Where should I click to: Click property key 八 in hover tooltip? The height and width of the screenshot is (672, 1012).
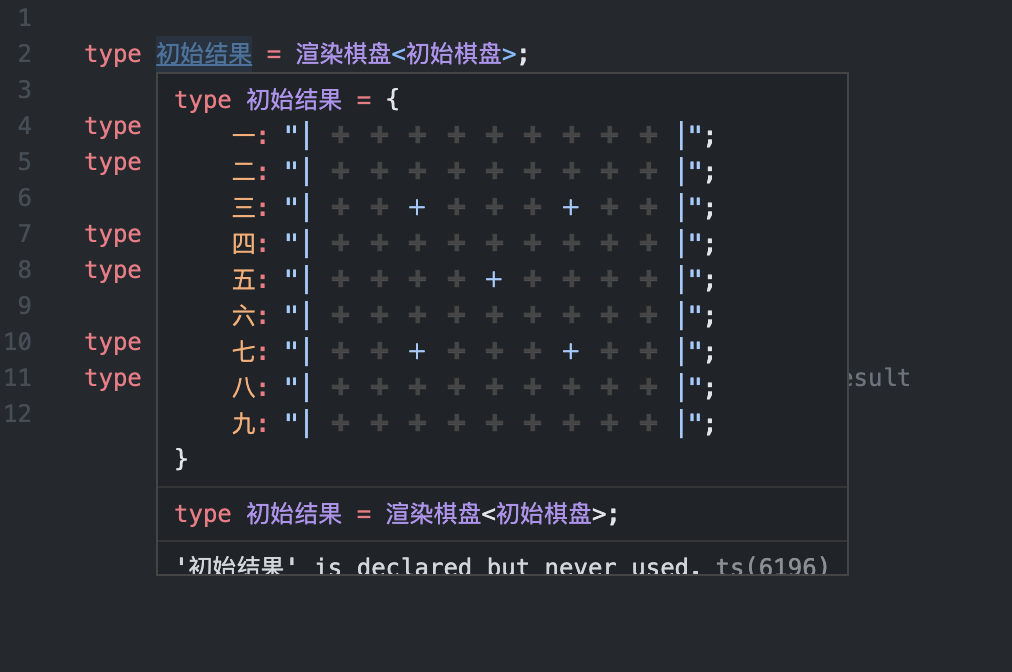coord(244,389)
